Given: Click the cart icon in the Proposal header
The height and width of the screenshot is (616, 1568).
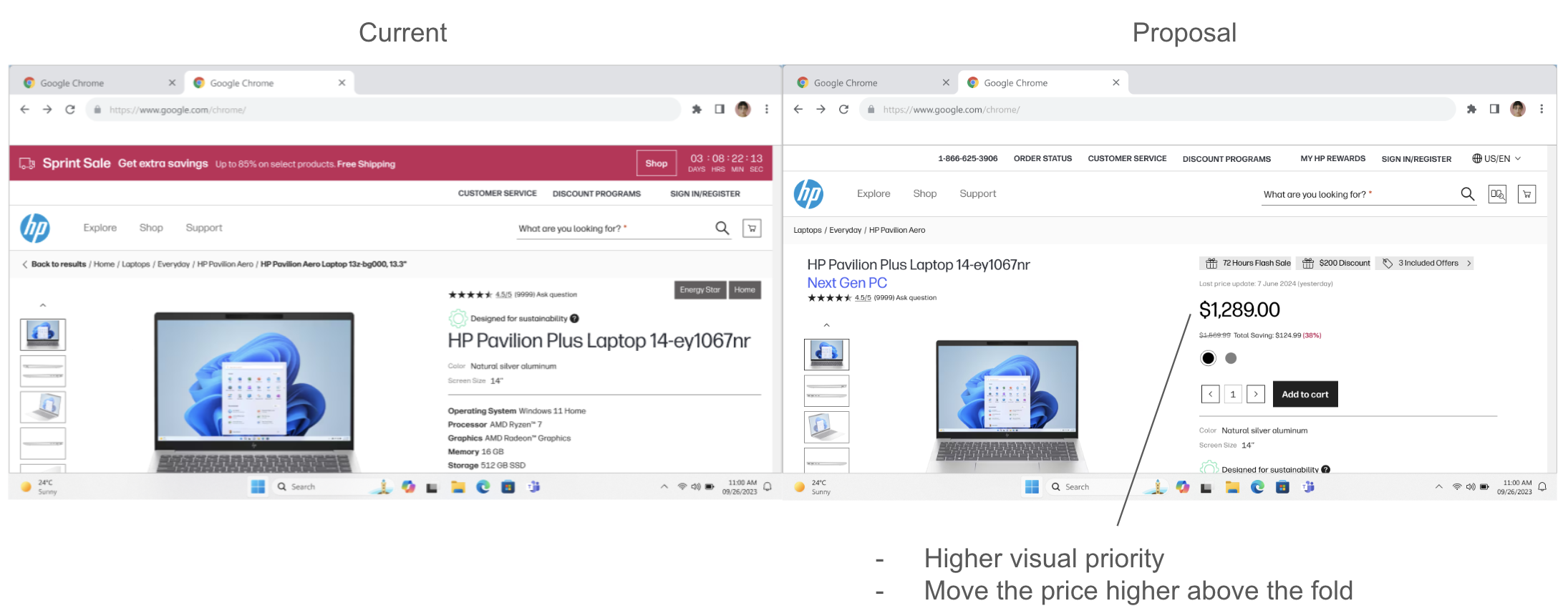Looking at the screenshot, I should click(1526, 194).
